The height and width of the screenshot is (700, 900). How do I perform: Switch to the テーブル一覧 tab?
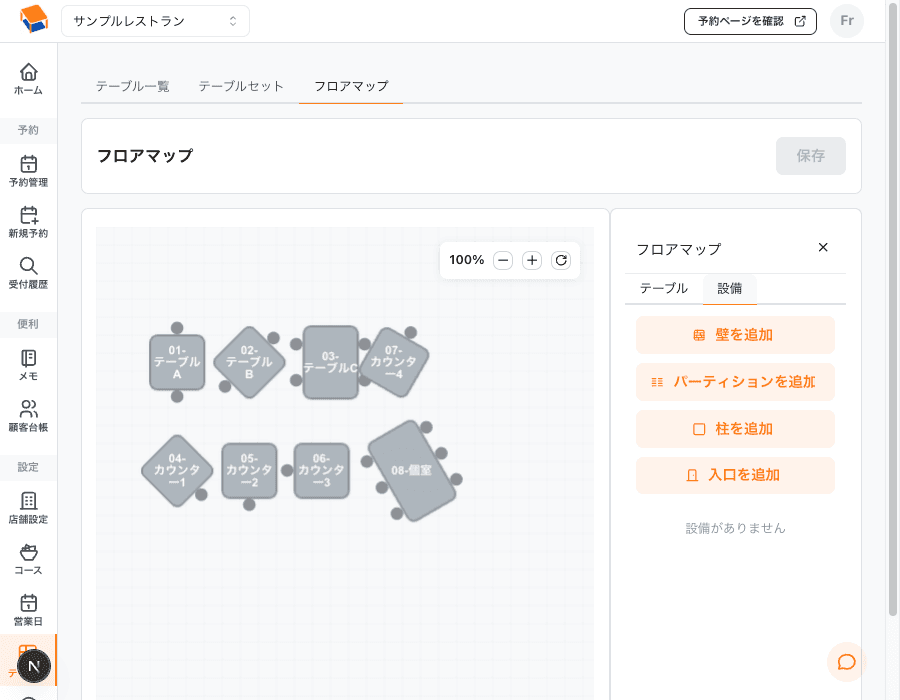coord(133,86)
